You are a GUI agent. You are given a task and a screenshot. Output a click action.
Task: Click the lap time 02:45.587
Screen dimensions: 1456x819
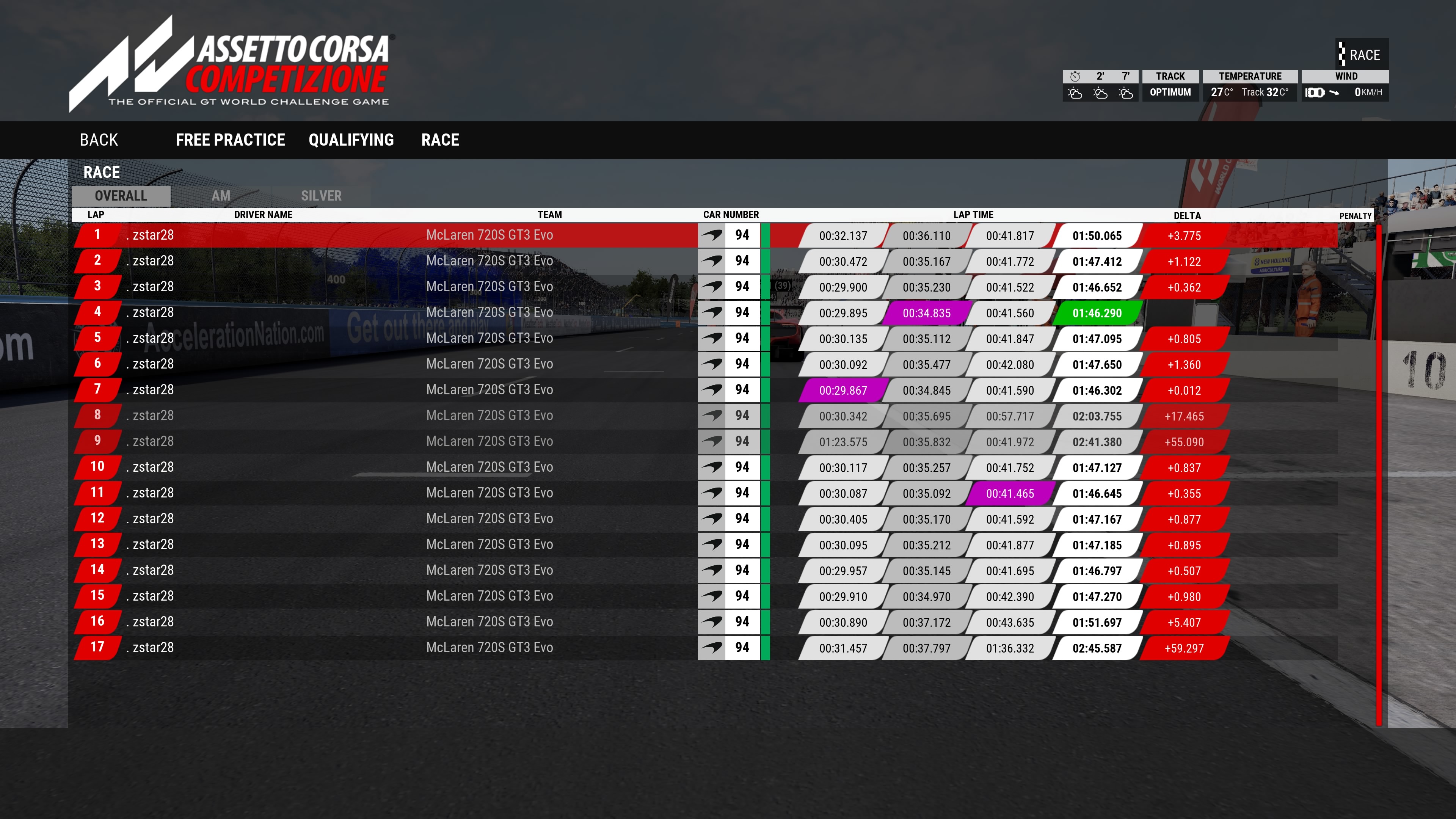(x=1097, y=648)
